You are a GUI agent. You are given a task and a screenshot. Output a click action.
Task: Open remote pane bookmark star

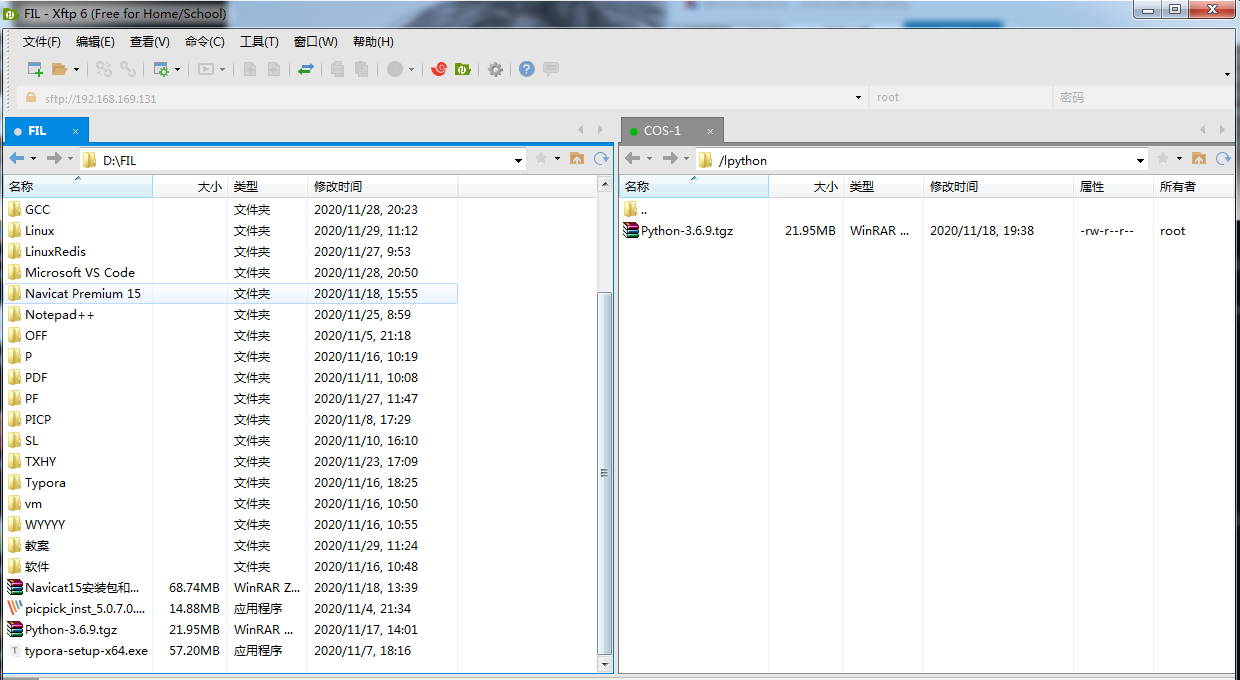(1163, 158)
